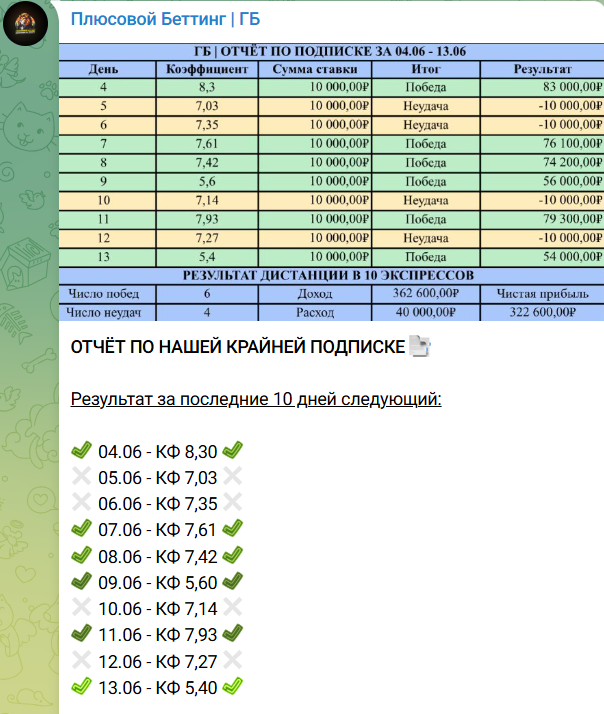Viewport: 604px width, 714px height.
Task: Click the Сумма ставки column header
Action: click(x=315, y=69)
